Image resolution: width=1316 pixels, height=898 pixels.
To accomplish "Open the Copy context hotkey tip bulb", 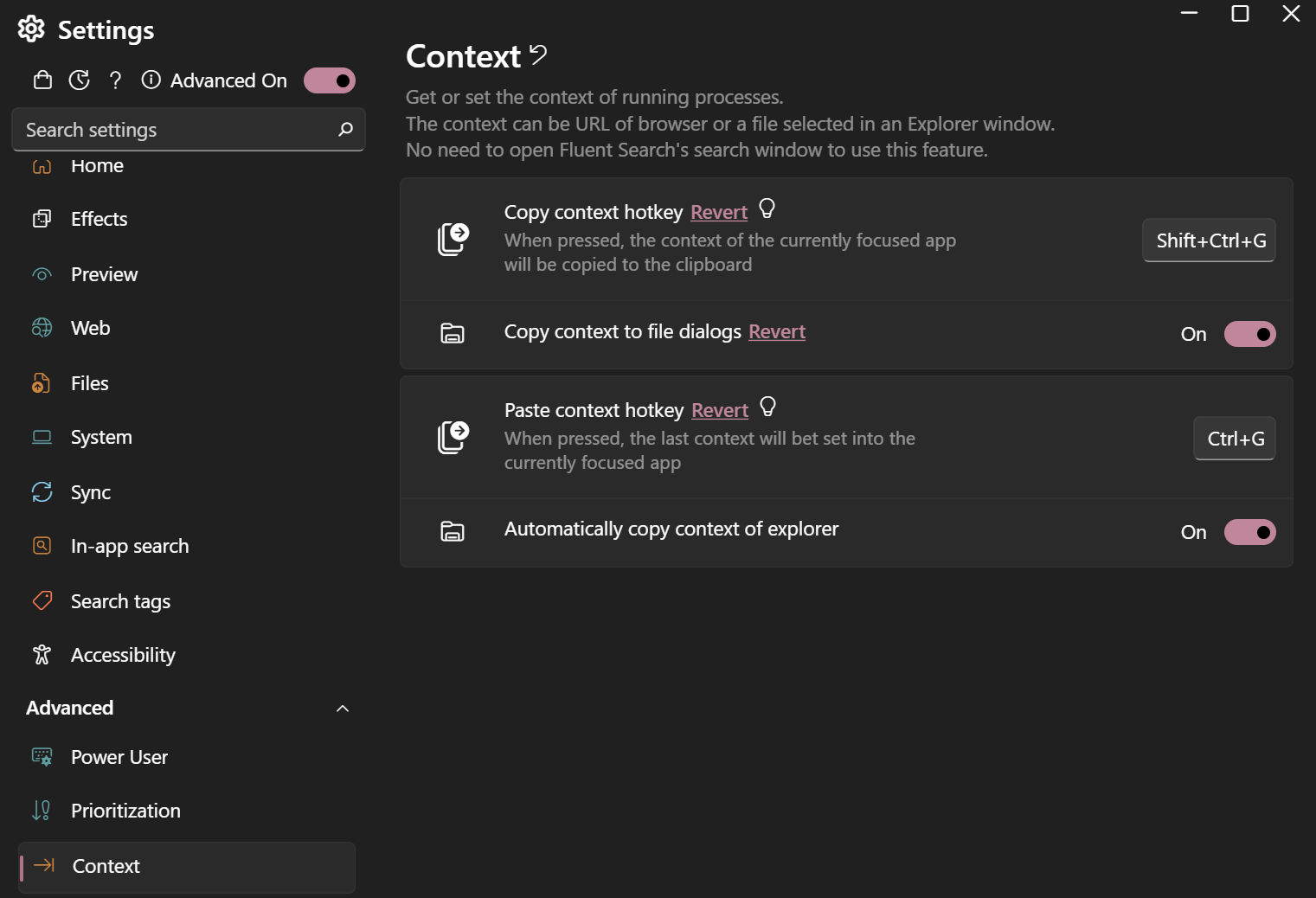I will pyautogui.click(x=767, y=209).
